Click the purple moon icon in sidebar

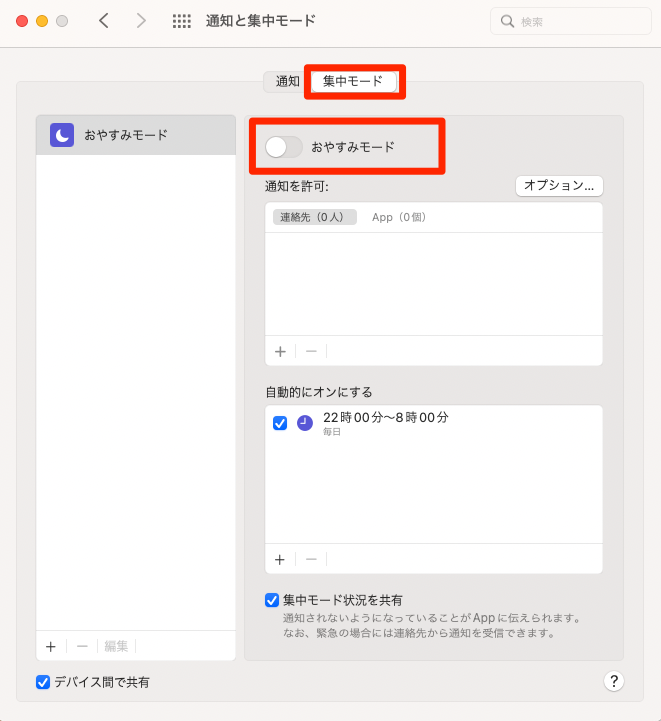[x=62, y=135]
